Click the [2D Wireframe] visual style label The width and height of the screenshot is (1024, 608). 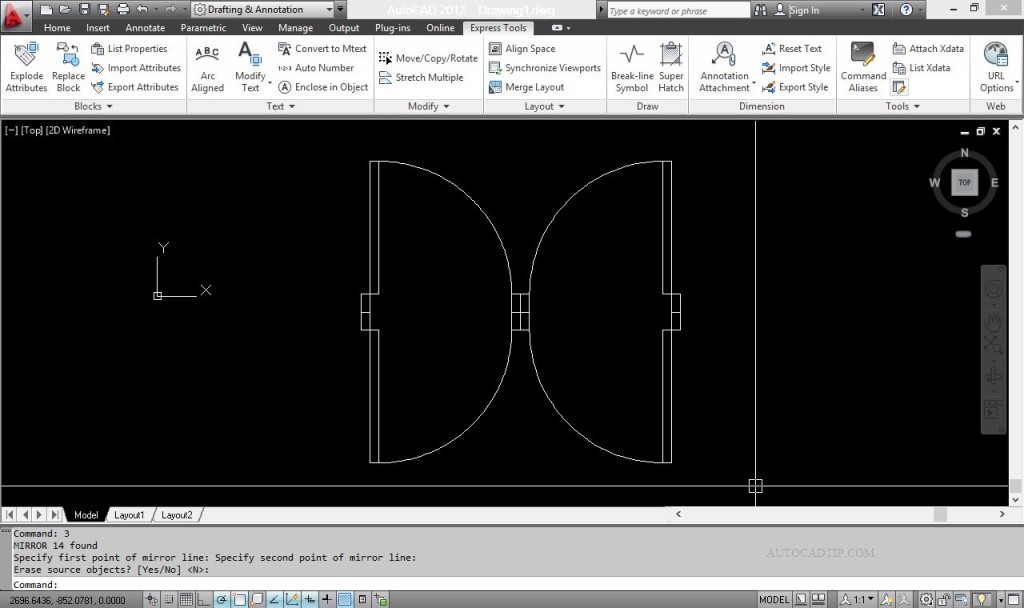tap(78, 130)
